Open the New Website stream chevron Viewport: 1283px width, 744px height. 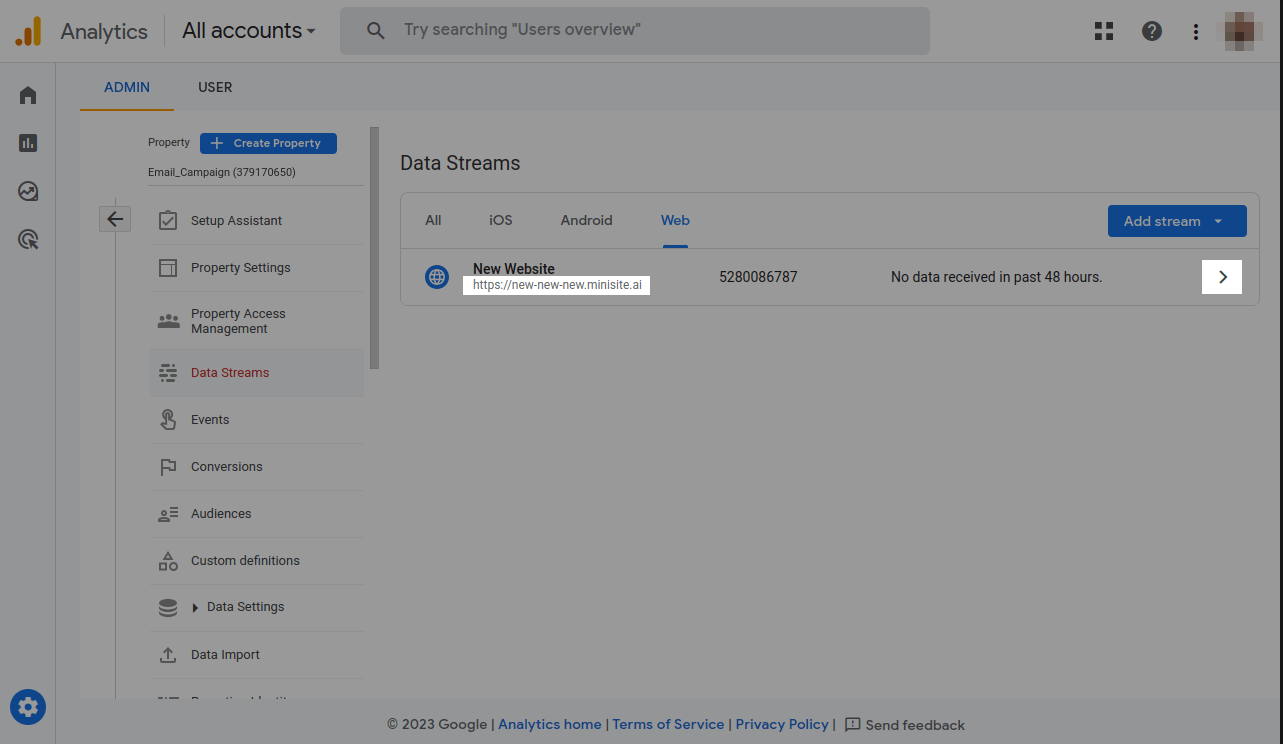click(x=1222, y=277)
